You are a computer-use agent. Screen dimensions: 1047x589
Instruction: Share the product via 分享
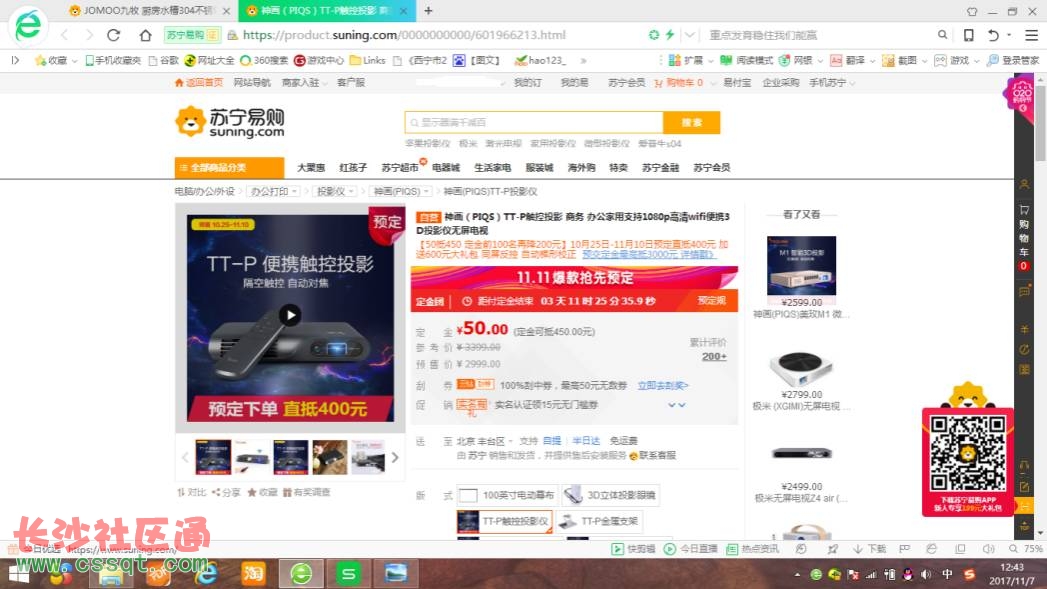(226, 492)
